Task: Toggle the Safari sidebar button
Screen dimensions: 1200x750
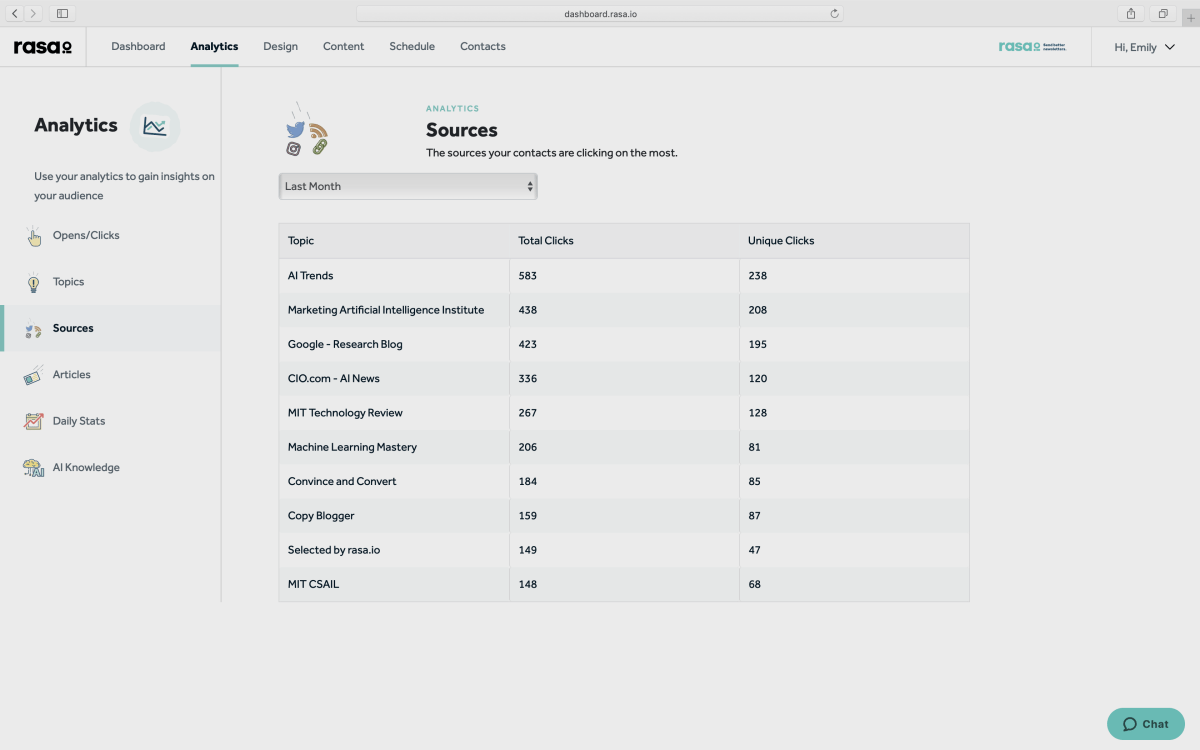Action: (62, 13)
